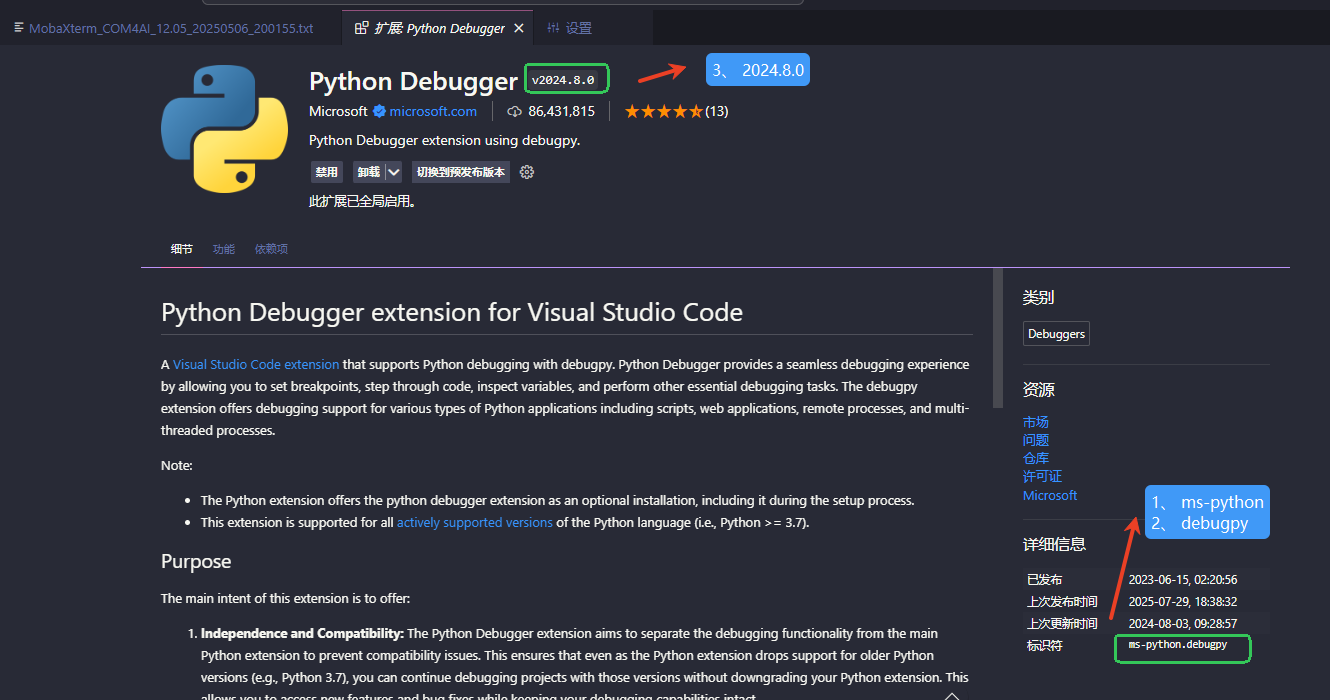Viewport: 1330px width, 700px height.
Task: Click the Python Debugger extension title
Action: click(413, 81)
